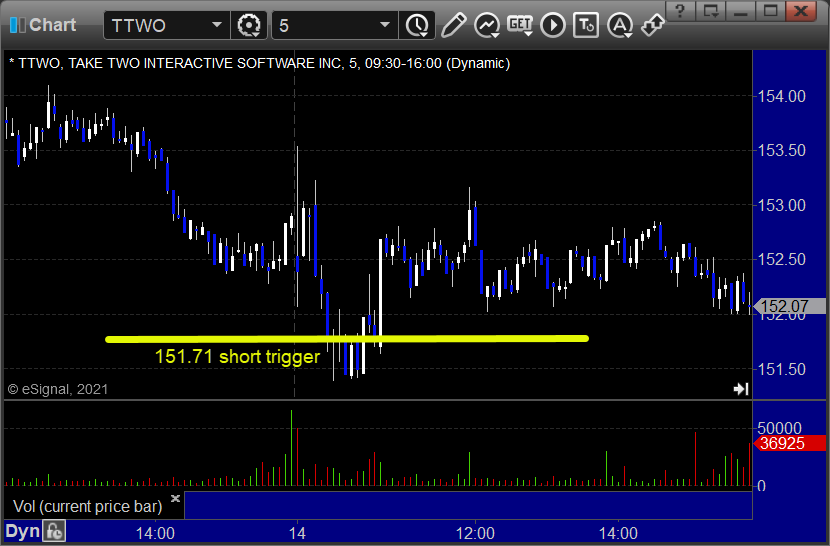Click the 151.50 price axis label

[x=781, y=369]
